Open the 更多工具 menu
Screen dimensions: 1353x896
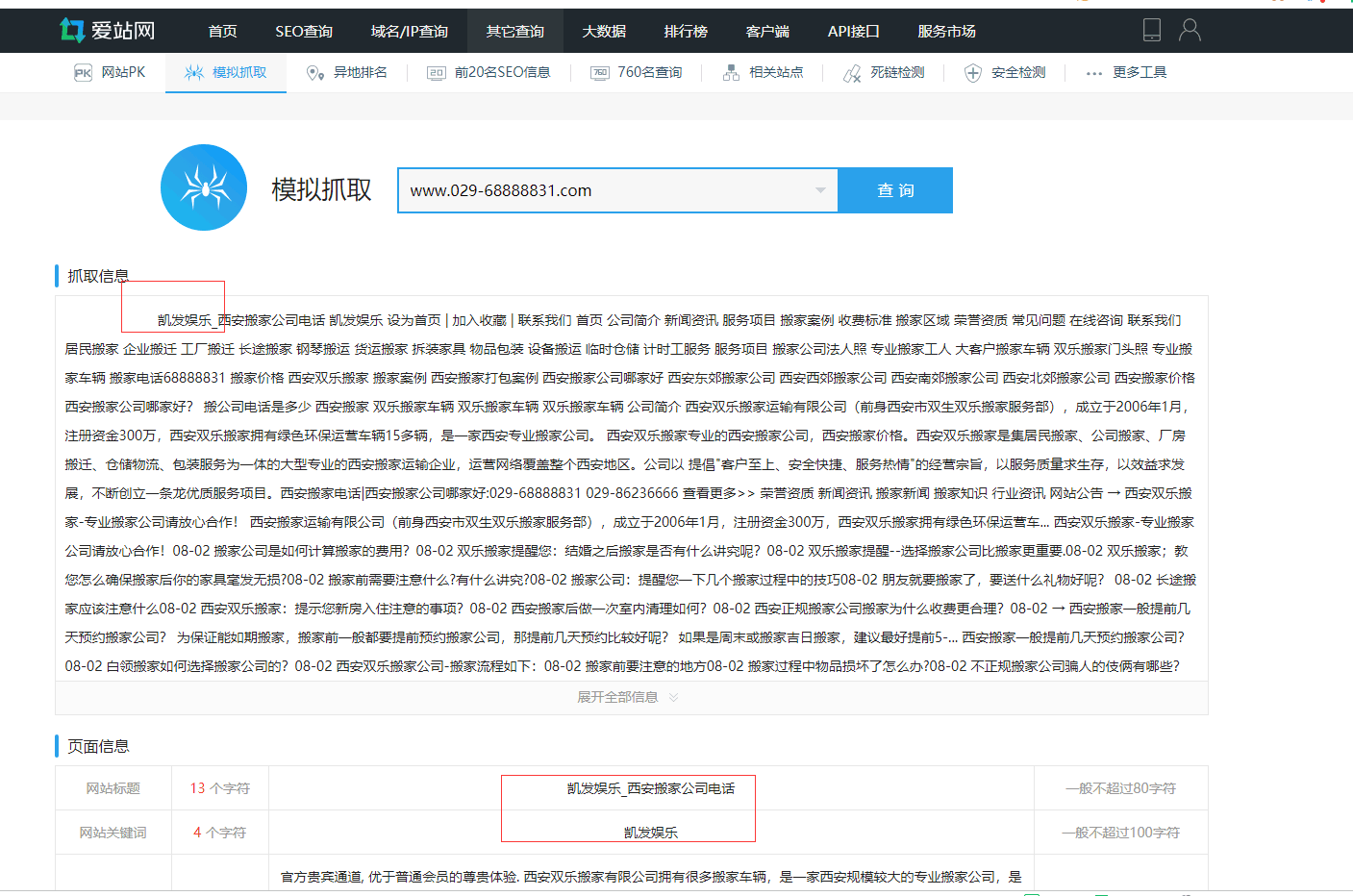pyautogui.click(x=1126, y=73)
